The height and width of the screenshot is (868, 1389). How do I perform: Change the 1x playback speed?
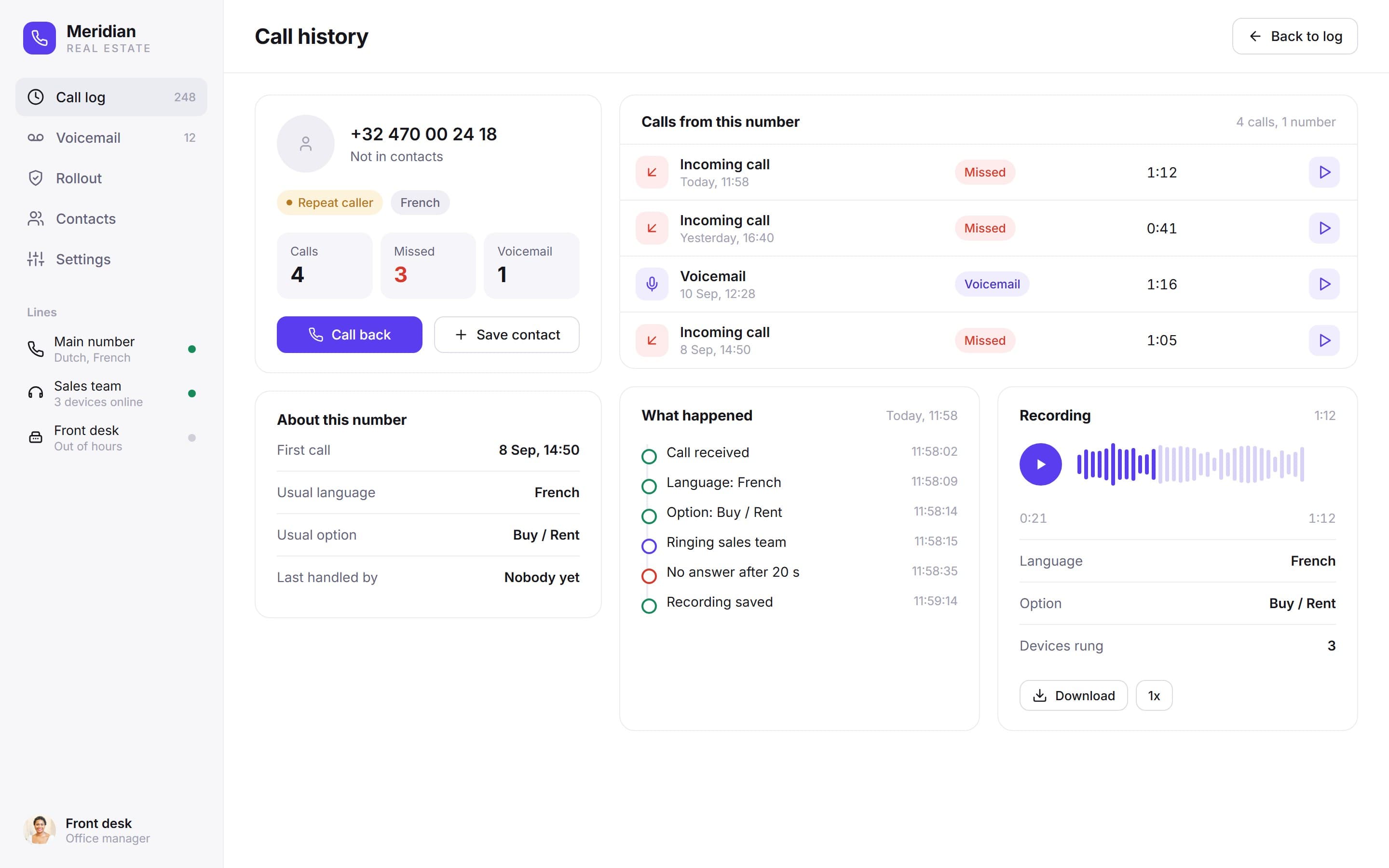(1154, 695)
